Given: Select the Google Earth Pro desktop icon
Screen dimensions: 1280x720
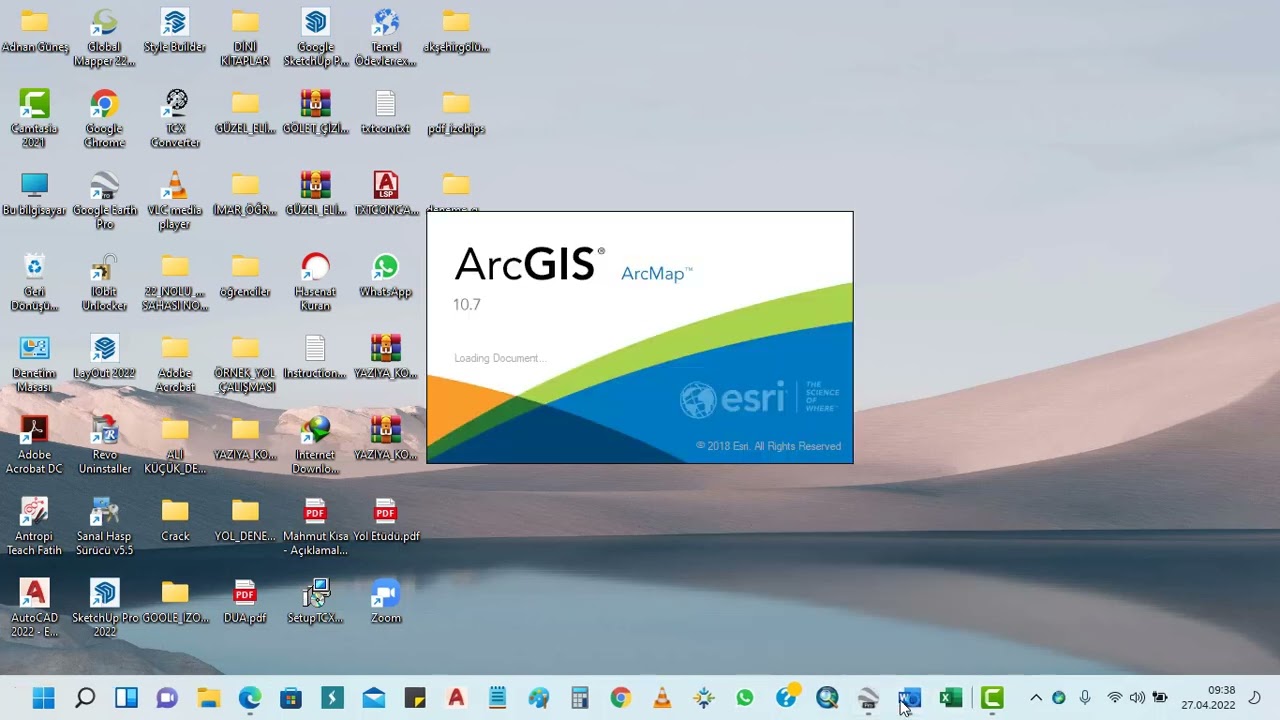Looking at the screenshot, I should click(104, 201).
